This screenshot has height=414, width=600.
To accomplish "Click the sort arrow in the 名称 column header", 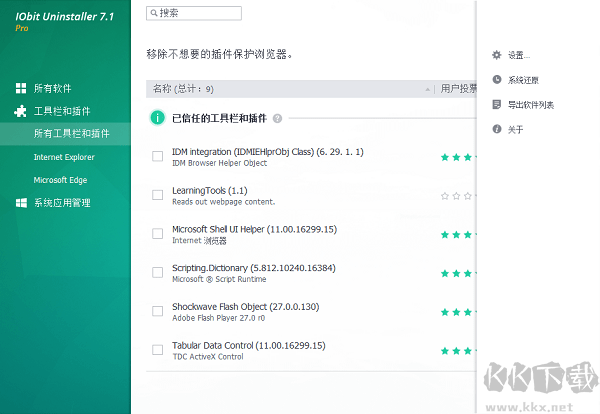I will (x=427, y=90).
